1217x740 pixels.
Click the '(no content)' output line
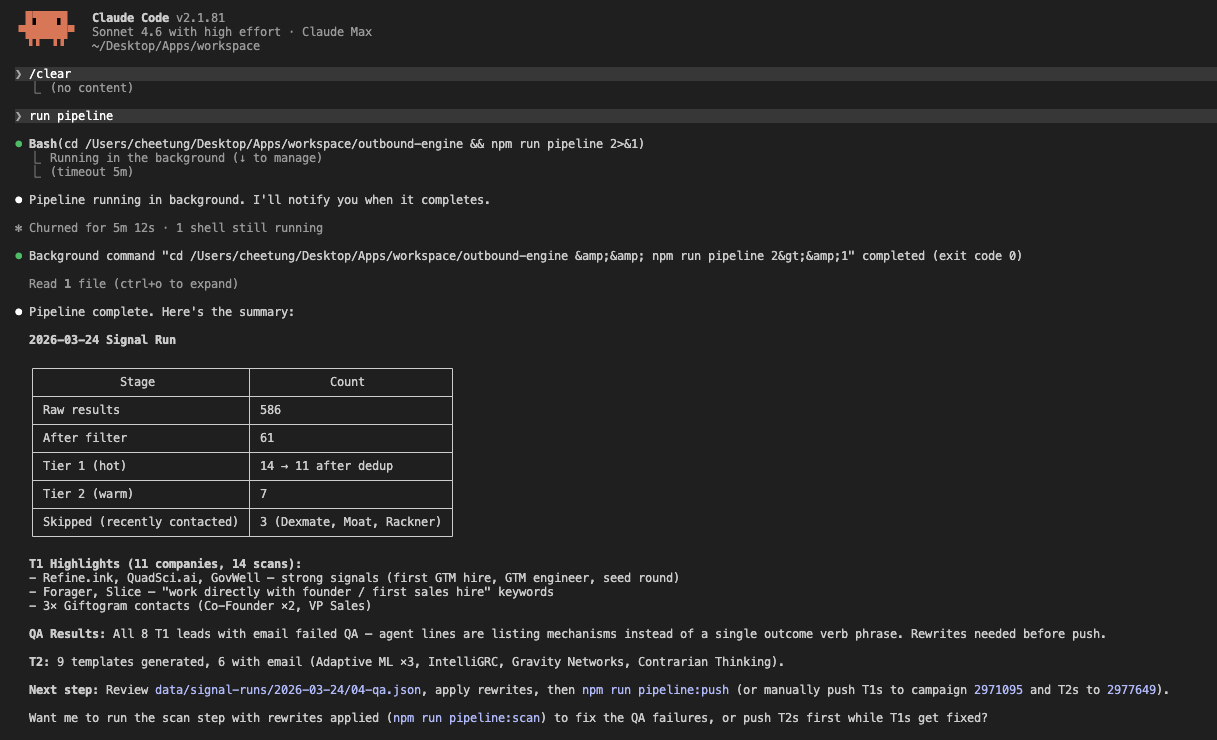point(91,88)
